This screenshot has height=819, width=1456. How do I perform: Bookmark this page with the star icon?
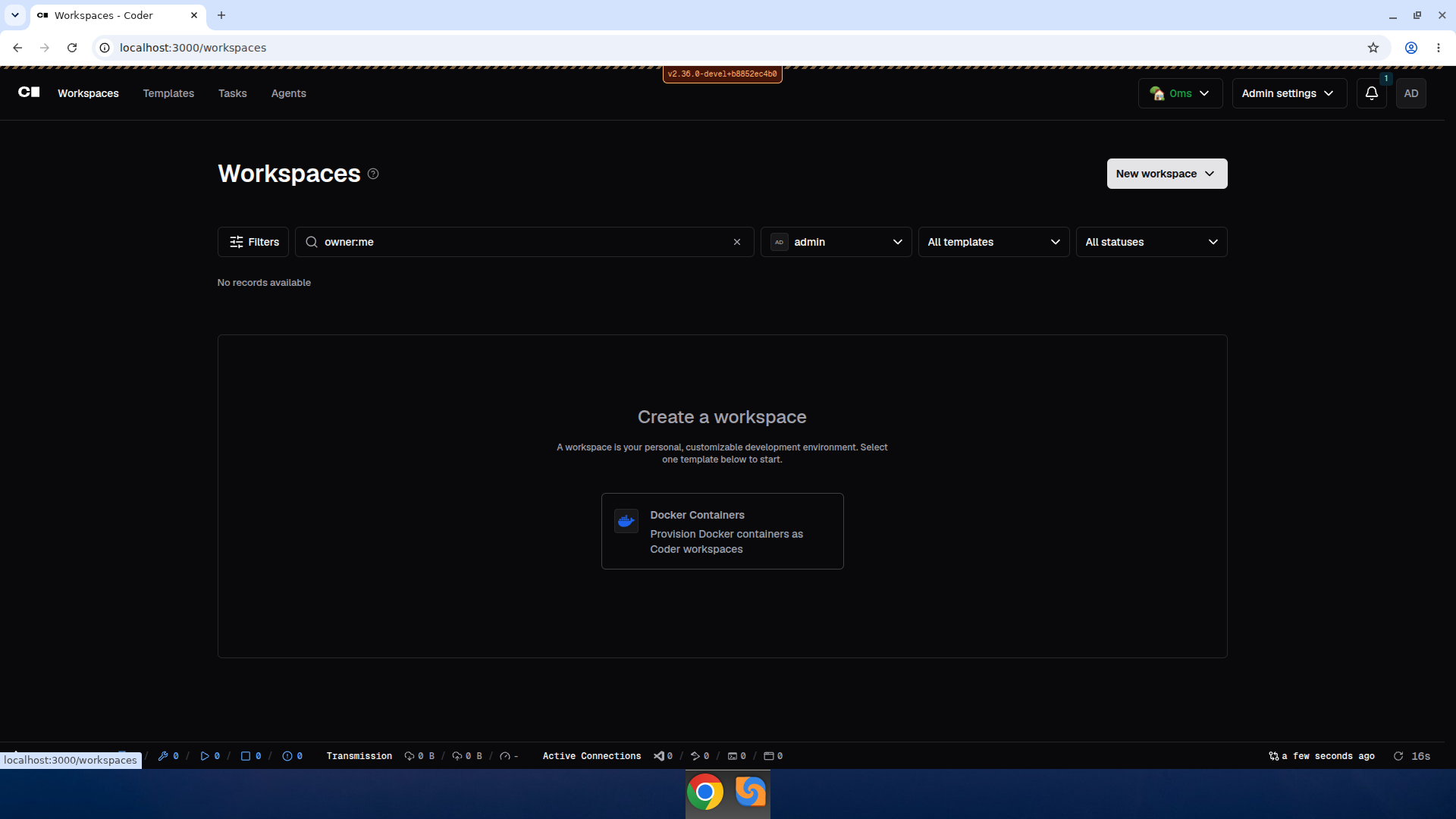1373,48
